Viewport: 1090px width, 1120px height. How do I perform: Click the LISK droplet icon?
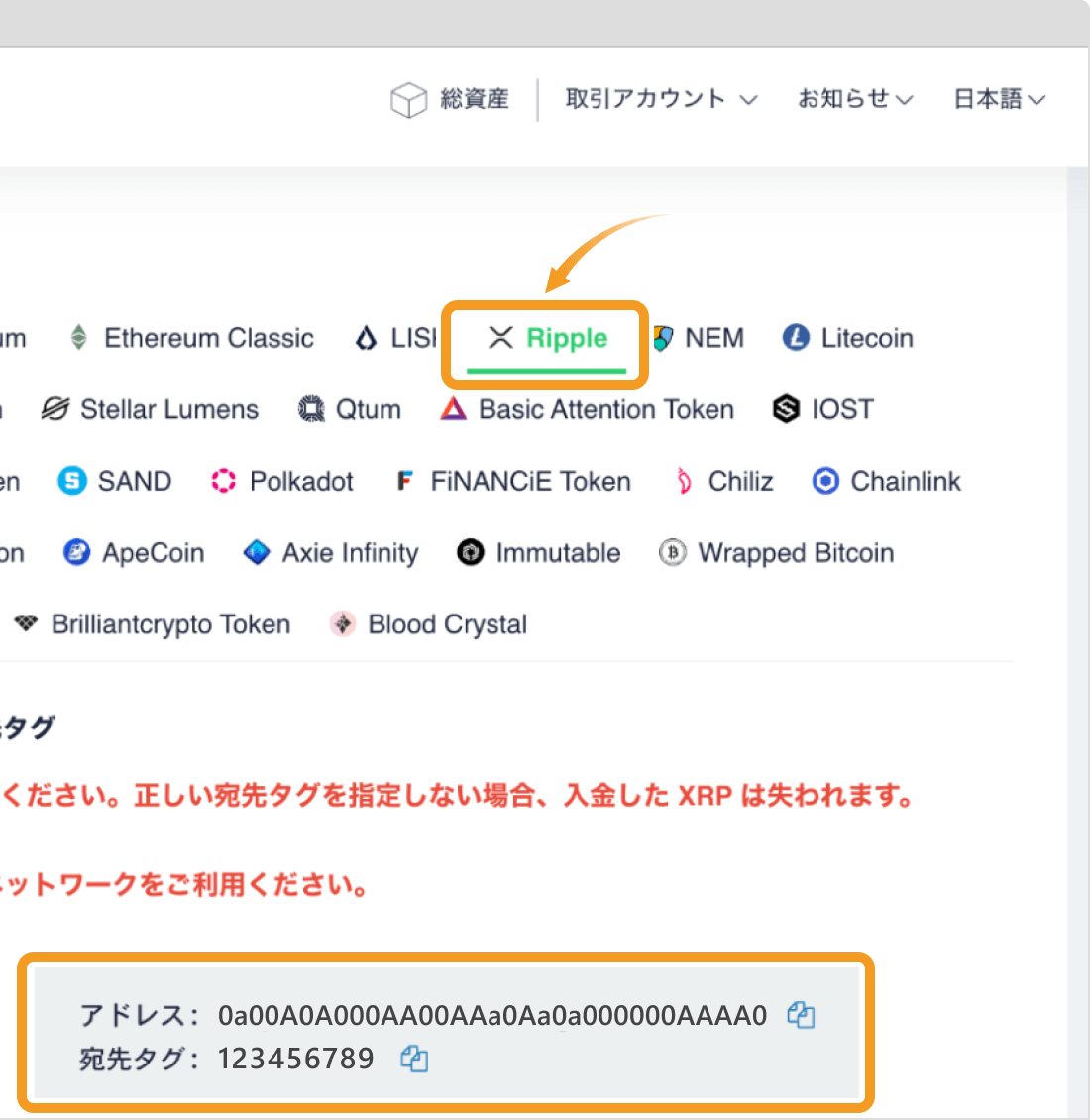click(x=366, y=338)
